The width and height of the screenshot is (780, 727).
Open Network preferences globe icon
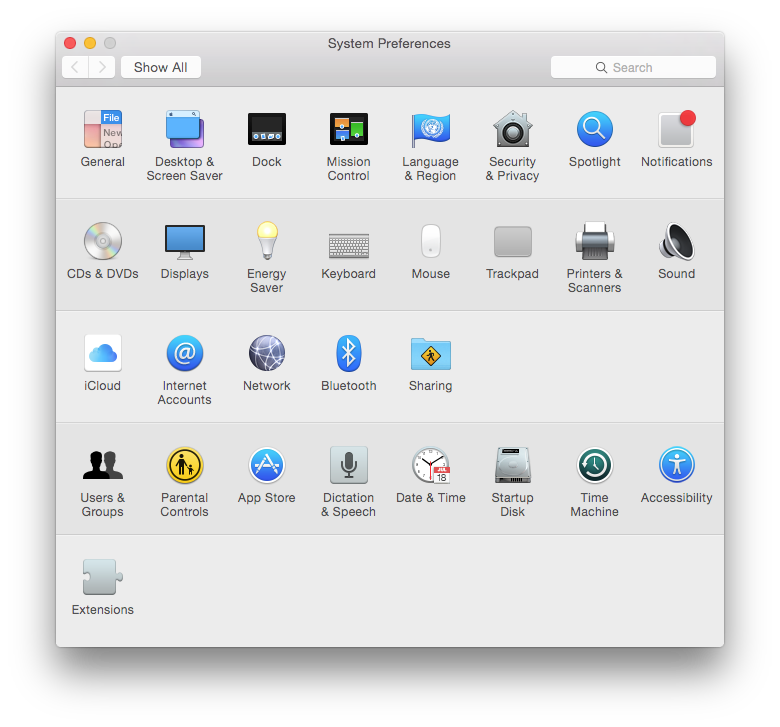click(267, 353)
